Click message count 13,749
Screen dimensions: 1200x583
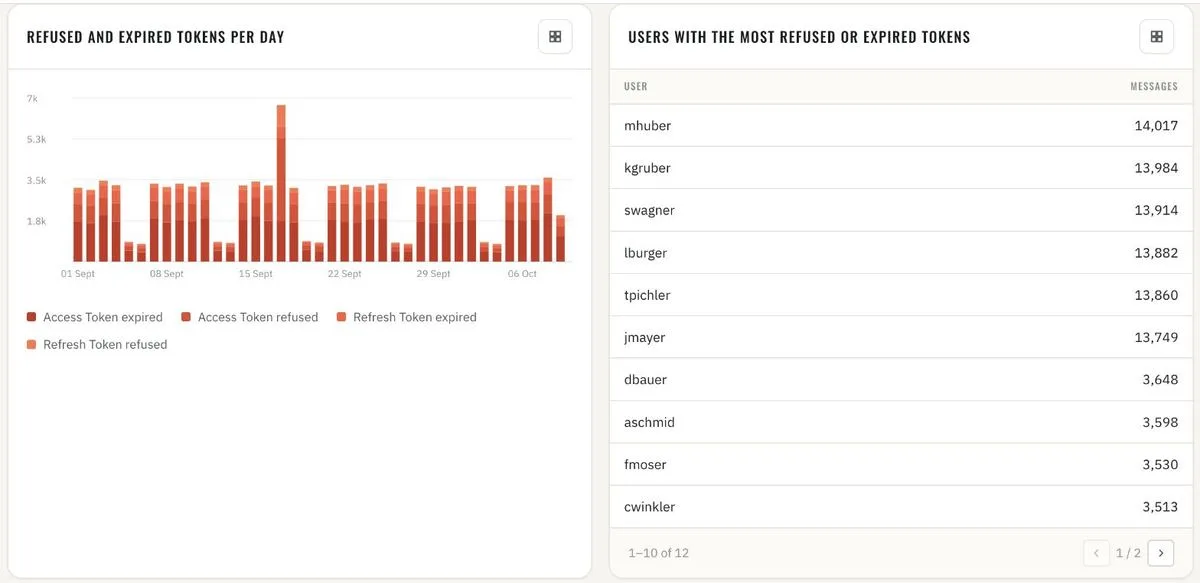point(1156,338)
